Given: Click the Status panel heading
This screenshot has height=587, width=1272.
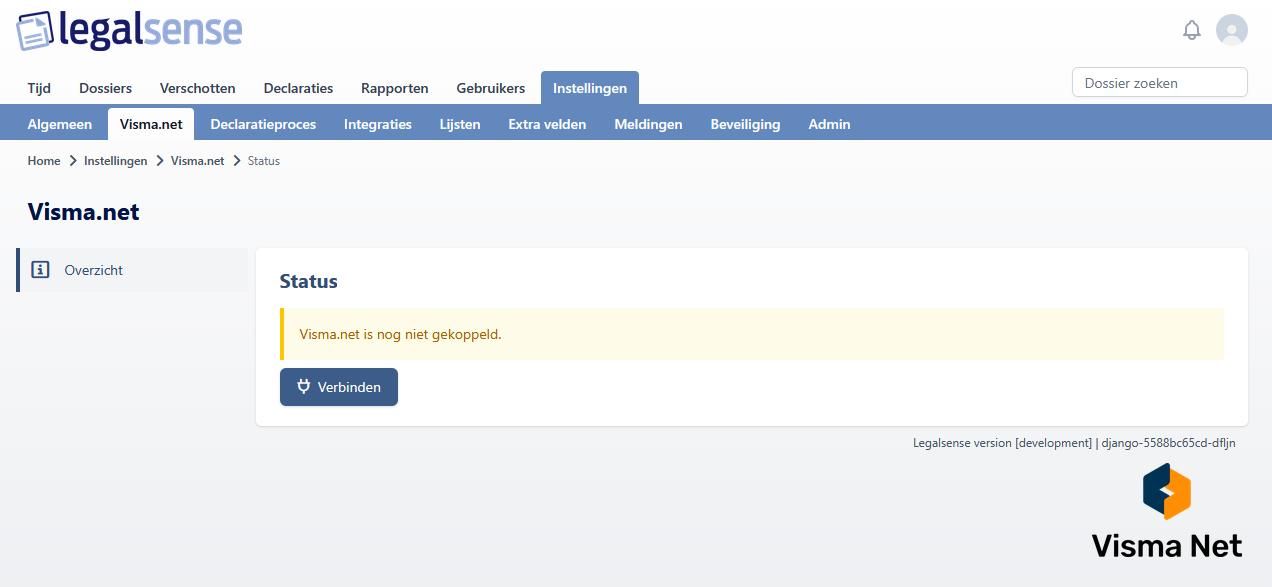Looking at the screenshot, I should pyautogui.click(x=309, y=282).
